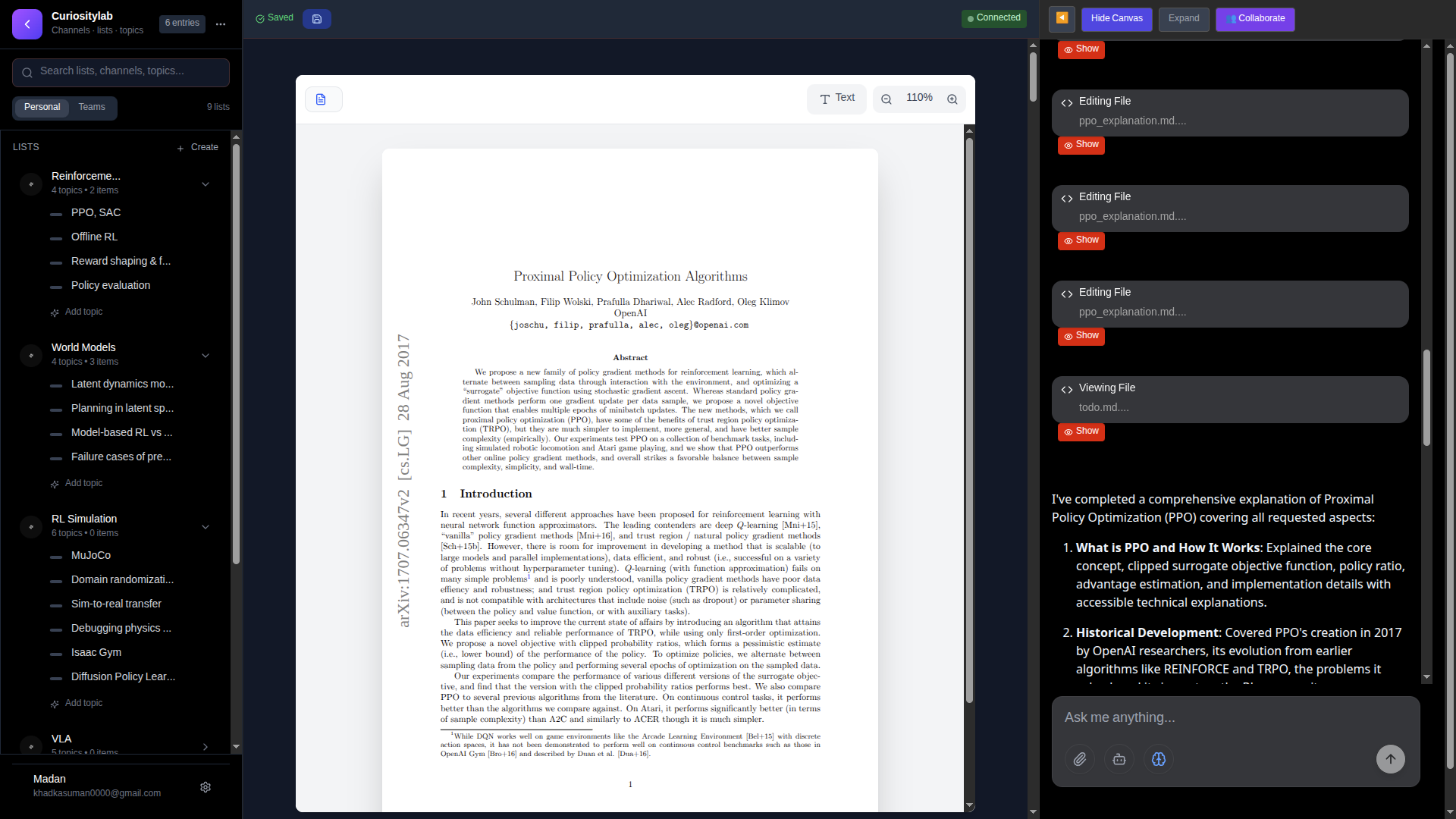1456x819 pixels.
Task: Open the three-dots more options menu
Action: [221, 24]
